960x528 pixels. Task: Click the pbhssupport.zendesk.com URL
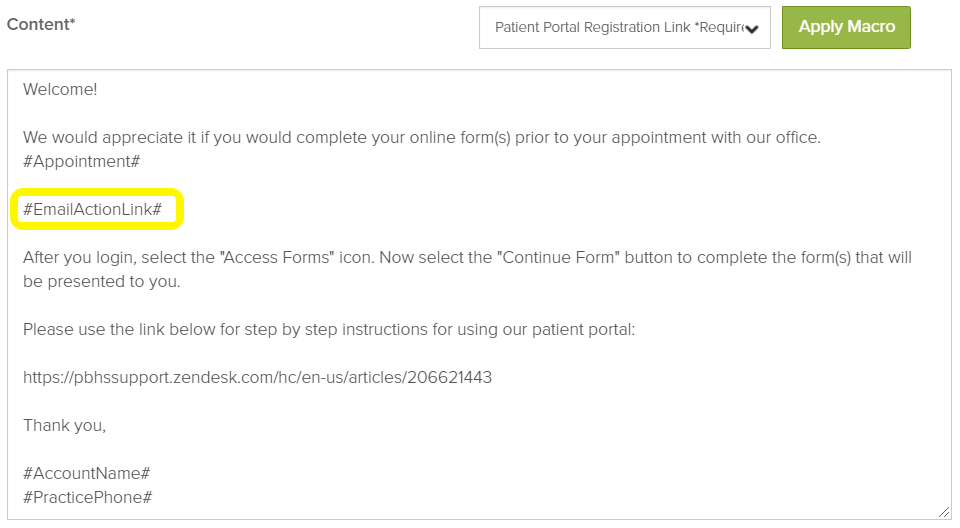coord(257,378)
